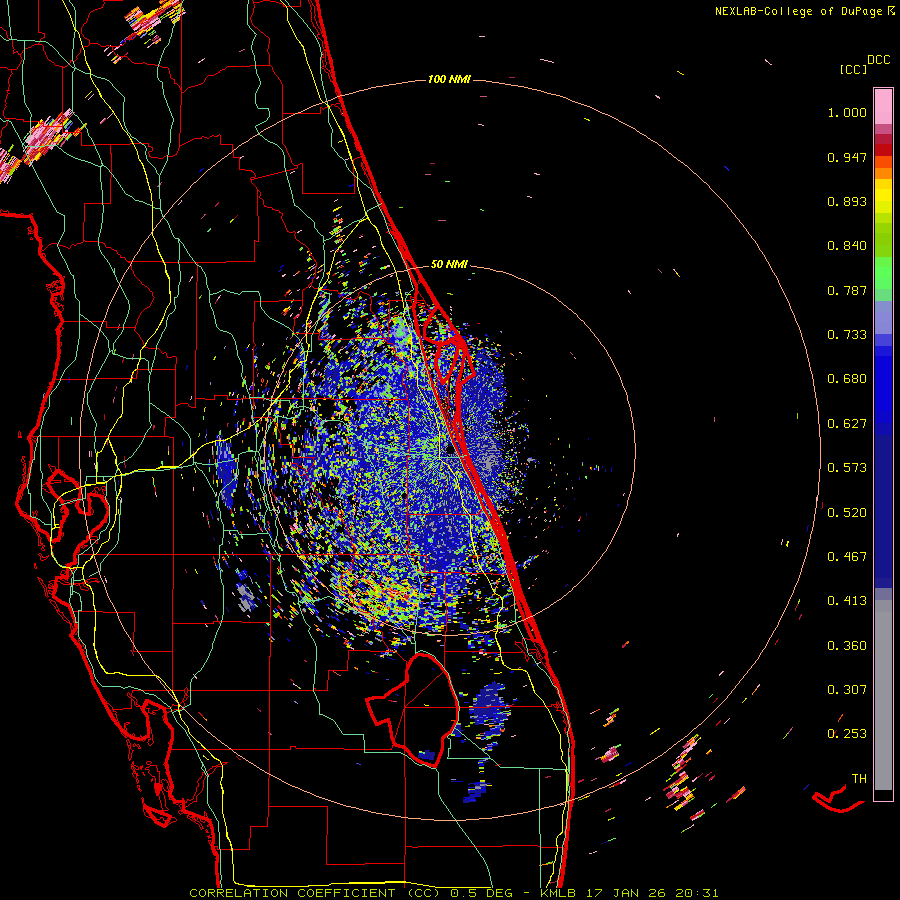Screen dimensions: 900x900
Task: Select the 0.520 scale value
Action: coord(847,513)
